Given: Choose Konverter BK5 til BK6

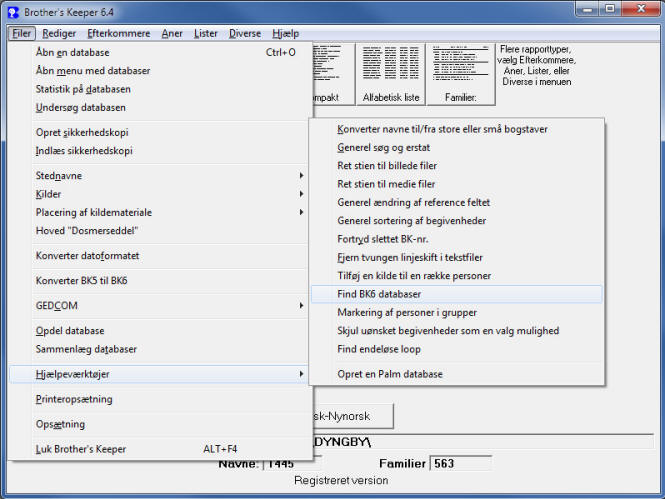Looking at the screenshot, I should coord(160,280).
